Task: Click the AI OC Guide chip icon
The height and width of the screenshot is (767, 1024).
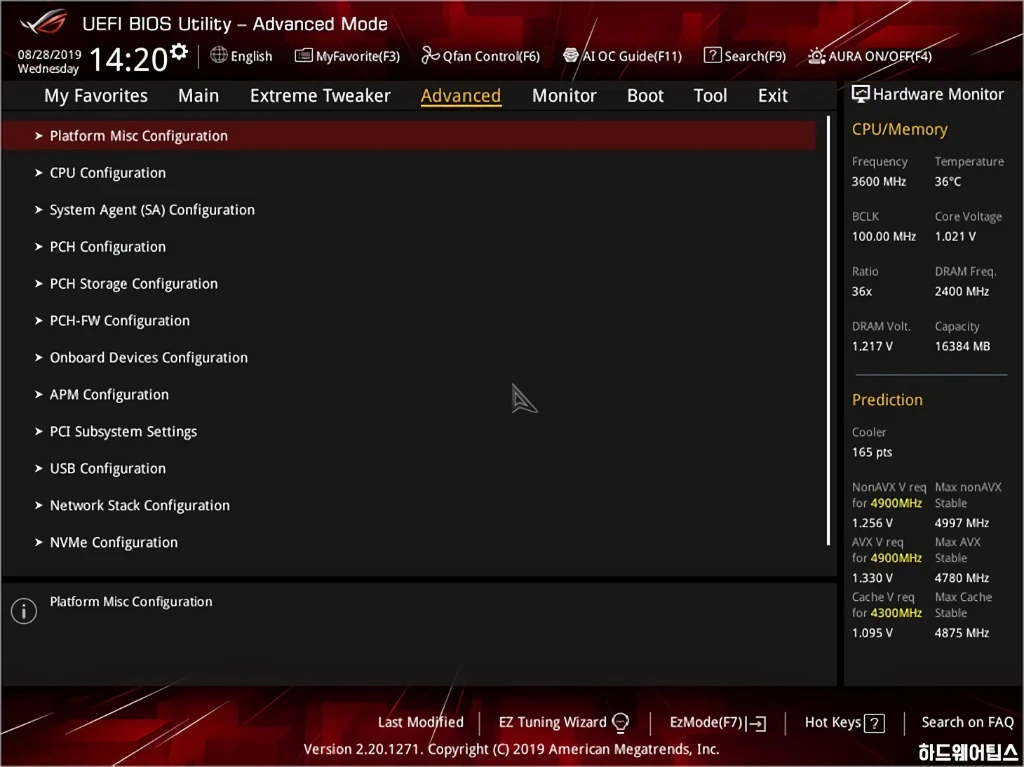Action: [571, 56]
